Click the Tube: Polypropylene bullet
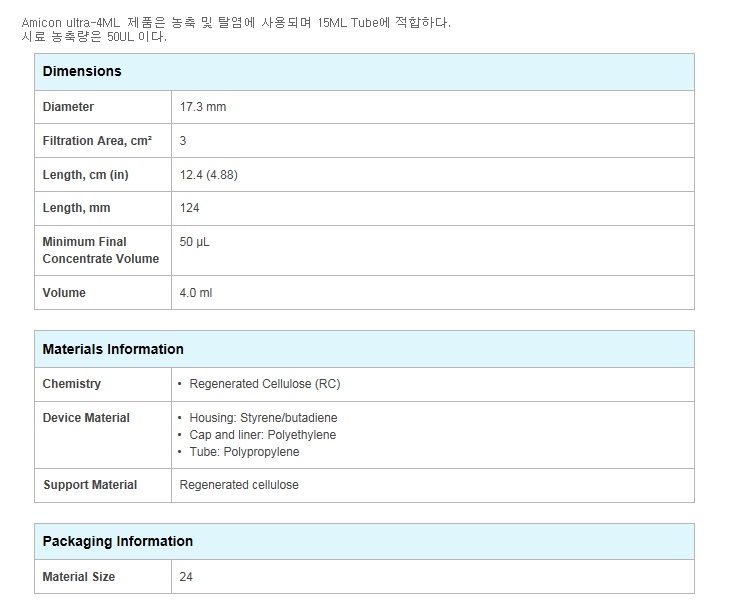 pos(244,452)
